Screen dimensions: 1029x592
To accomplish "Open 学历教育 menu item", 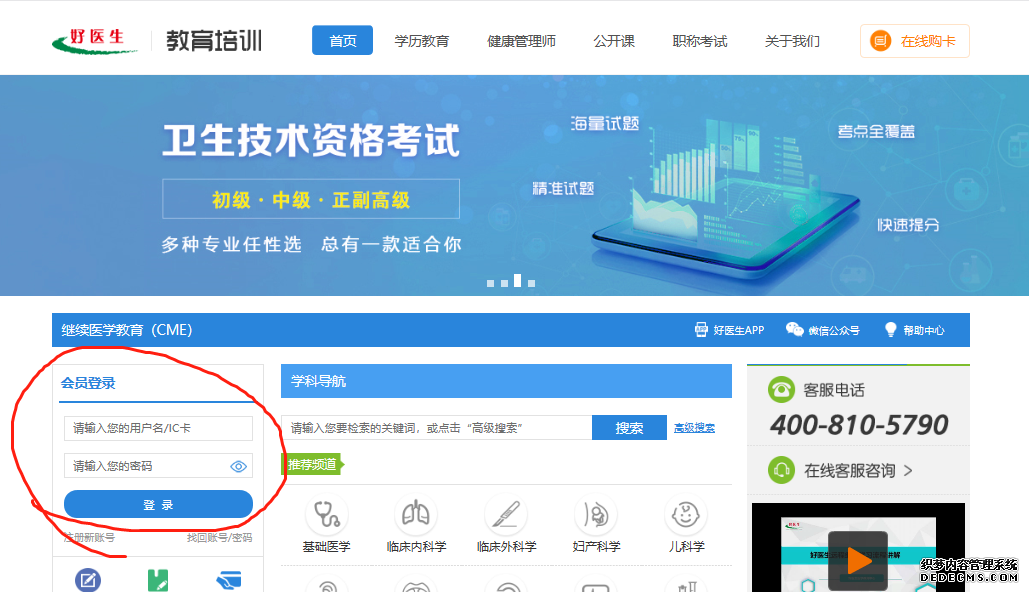I will point(422,41).
